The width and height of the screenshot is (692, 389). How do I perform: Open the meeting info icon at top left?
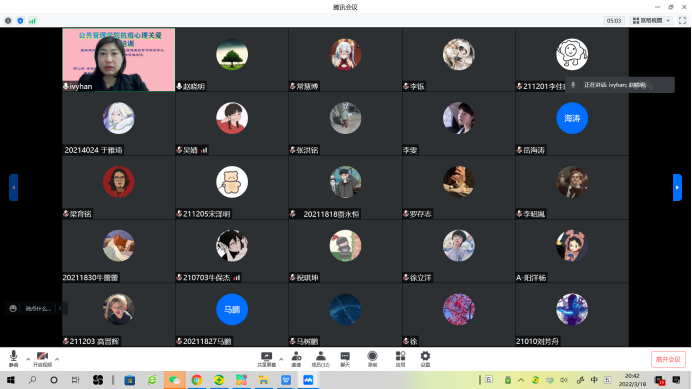[x=8, y=21]
